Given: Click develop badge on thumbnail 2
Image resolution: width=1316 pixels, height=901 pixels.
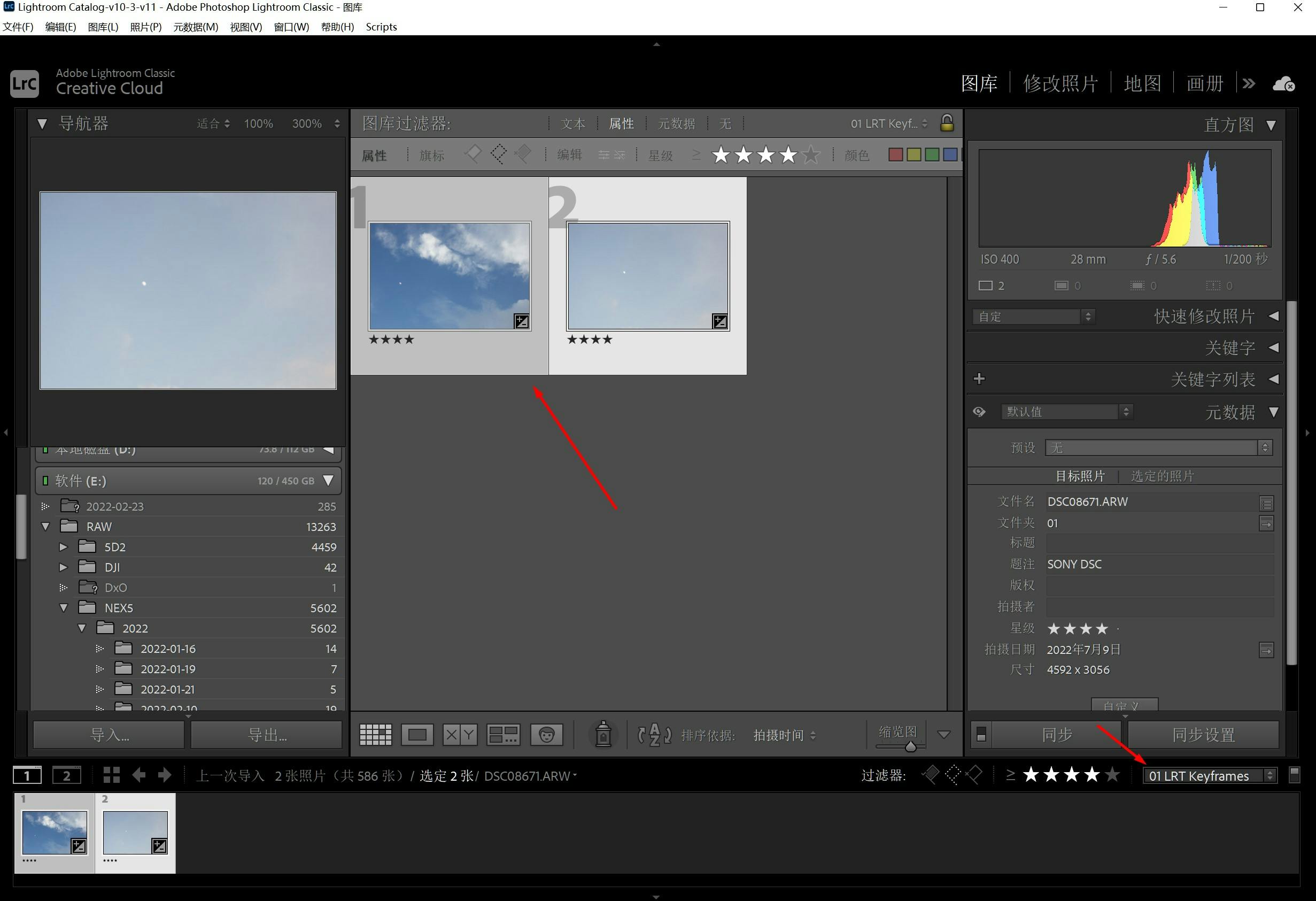Looking at the screenshot, I should pos(719,322).
